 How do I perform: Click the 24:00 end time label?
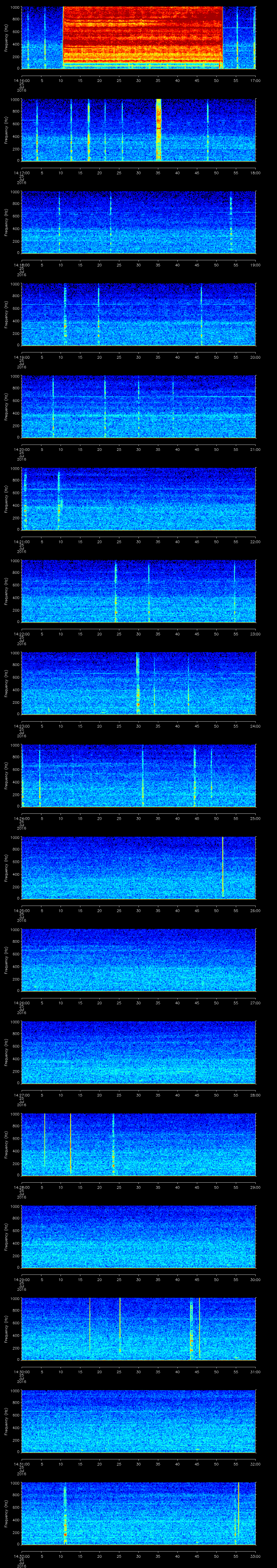click(255, 726)
